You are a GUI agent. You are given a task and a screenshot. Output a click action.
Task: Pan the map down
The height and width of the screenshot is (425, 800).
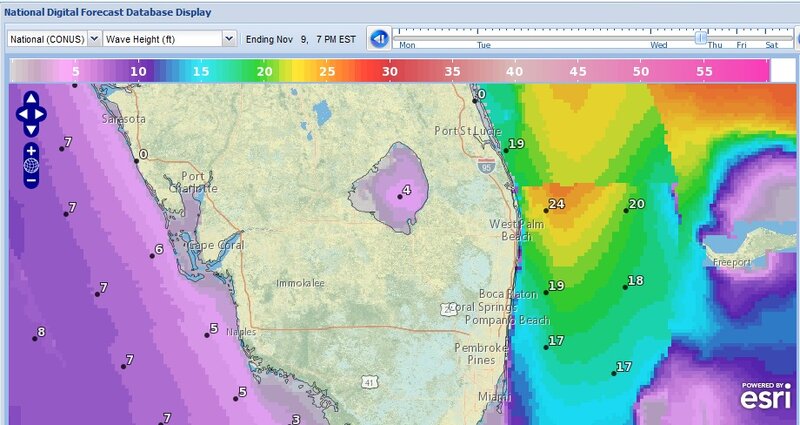(x=31, y=129)
